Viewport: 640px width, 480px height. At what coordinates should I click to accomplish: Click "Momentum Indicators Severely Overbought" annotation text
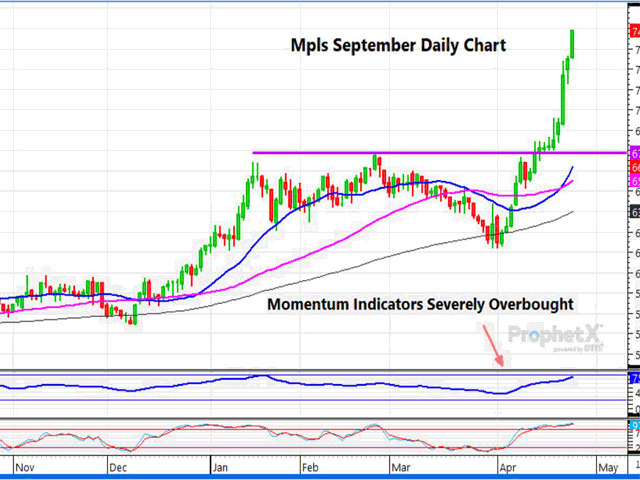click(420, 304)
